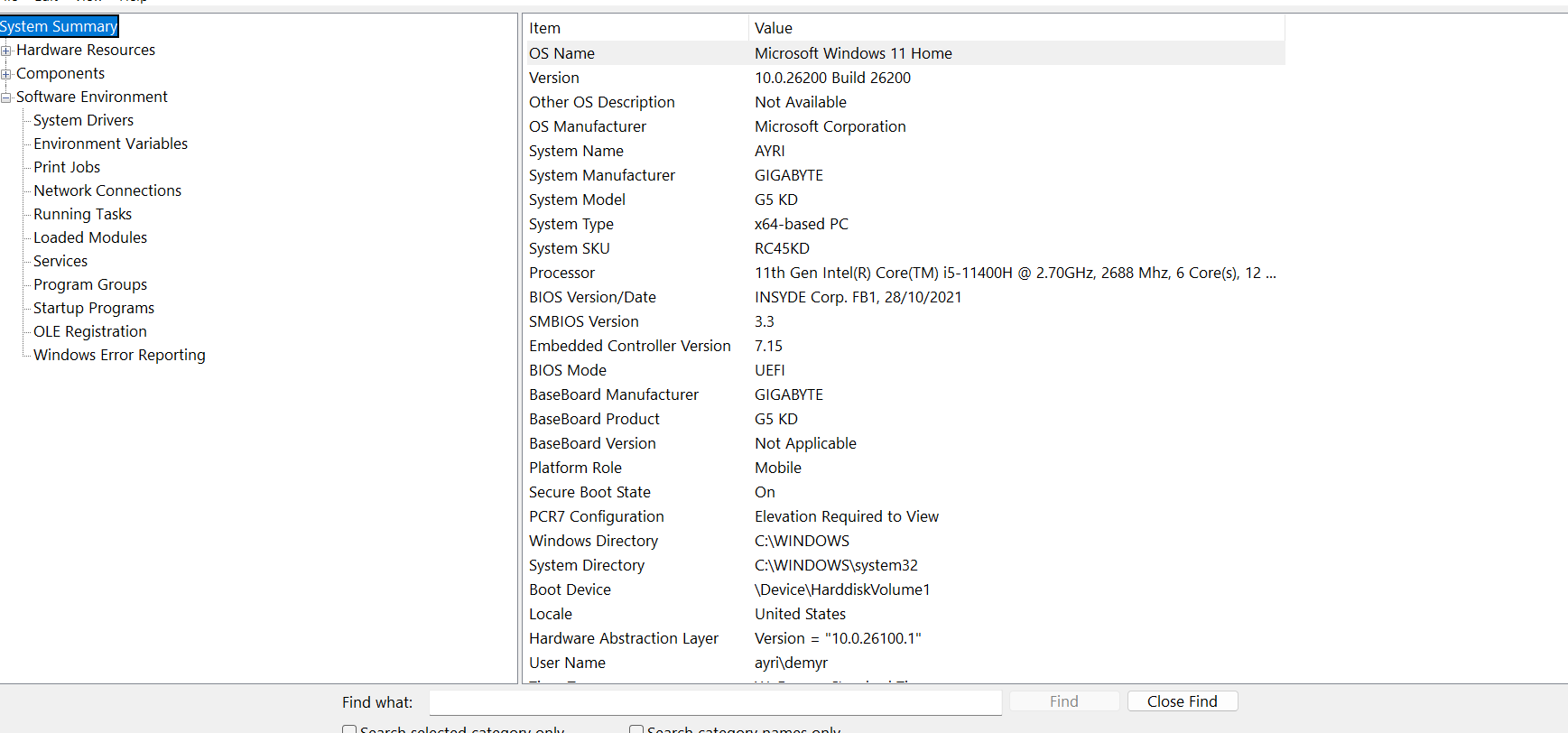Click the Elevation Required to View value
Image resolution: width=1568 pixels, height=733 pixels.
click(x=847, y=516)
